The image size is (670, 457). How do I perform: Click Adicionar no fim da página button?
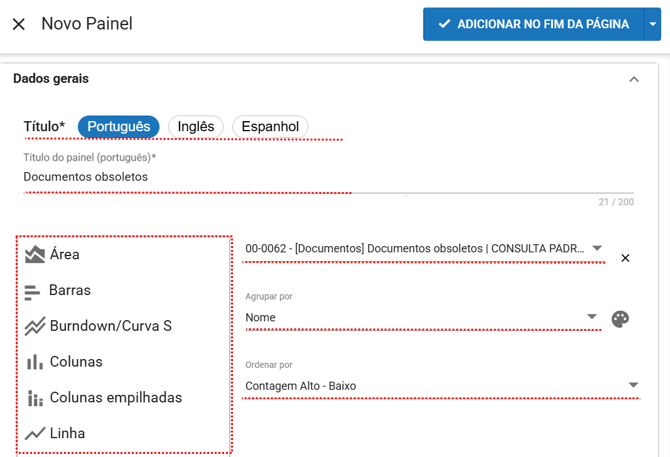pos(532,24)
